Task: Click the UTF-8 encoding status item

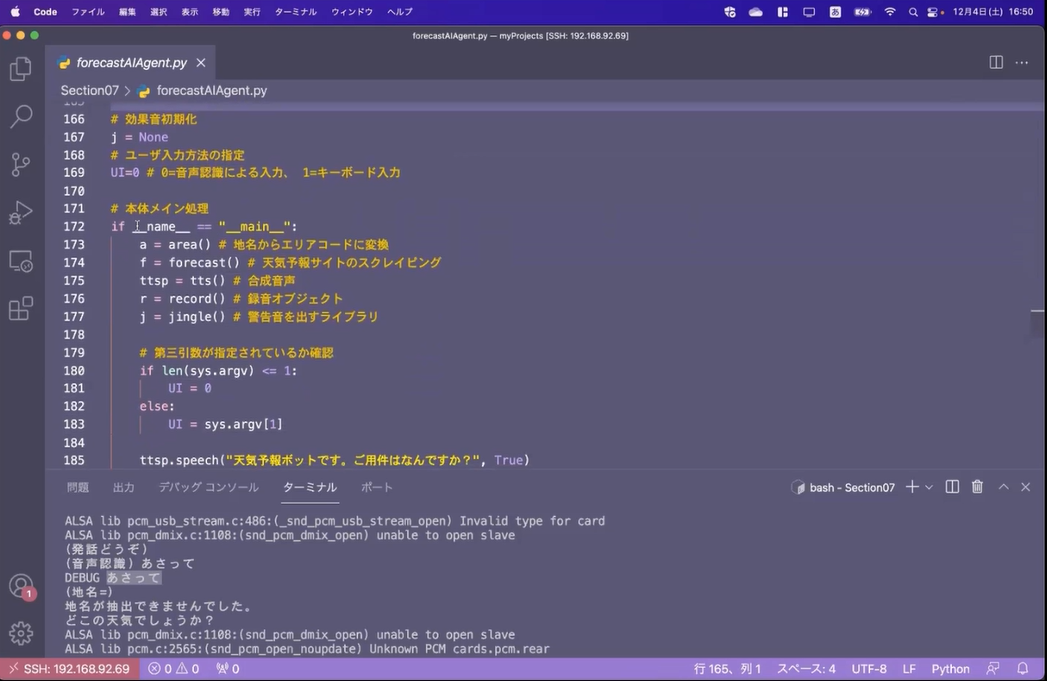Action: 869,669
